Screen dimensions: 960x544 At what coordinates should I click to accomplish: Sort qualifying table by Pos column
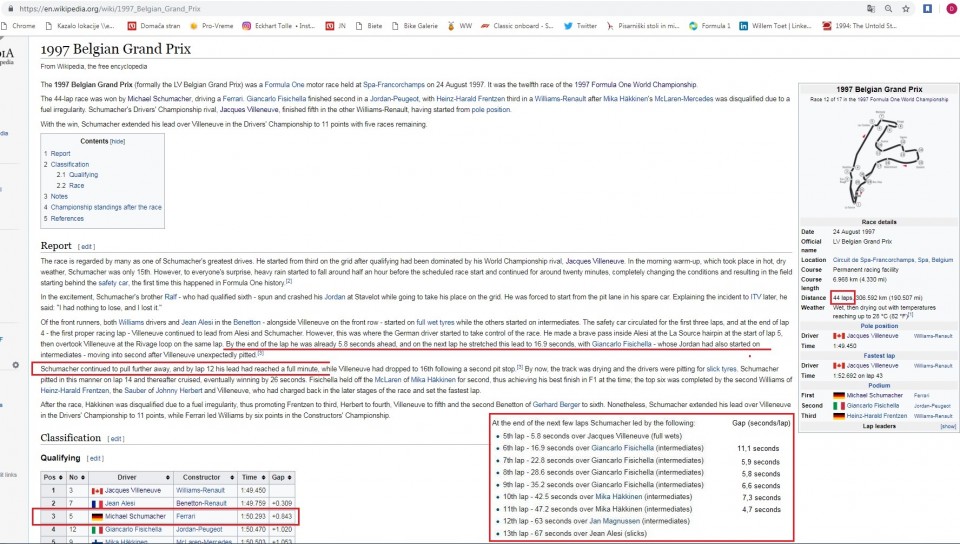pos(53,477)
